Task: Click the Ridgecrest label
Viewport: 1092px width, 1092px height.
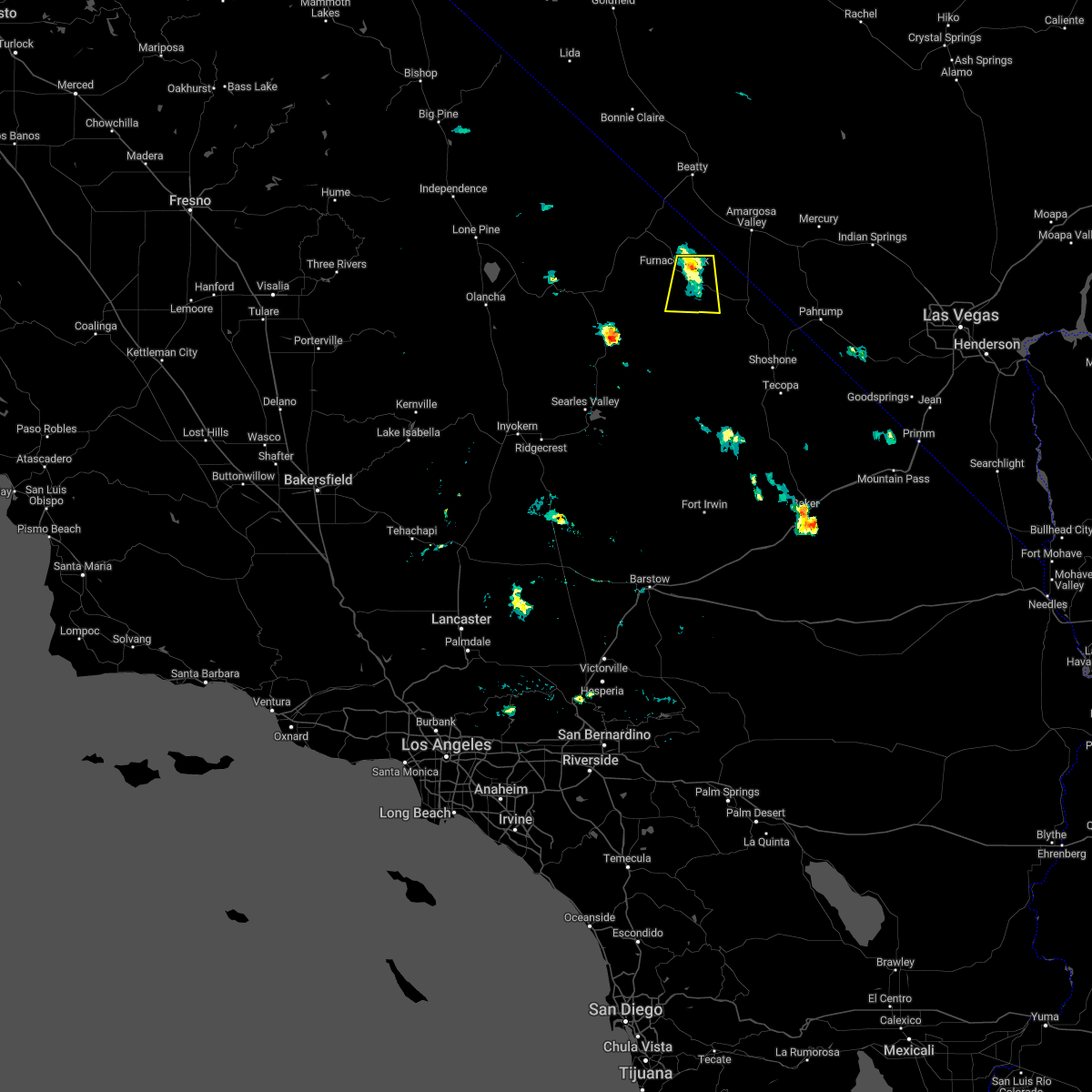Action: point(541,448)
